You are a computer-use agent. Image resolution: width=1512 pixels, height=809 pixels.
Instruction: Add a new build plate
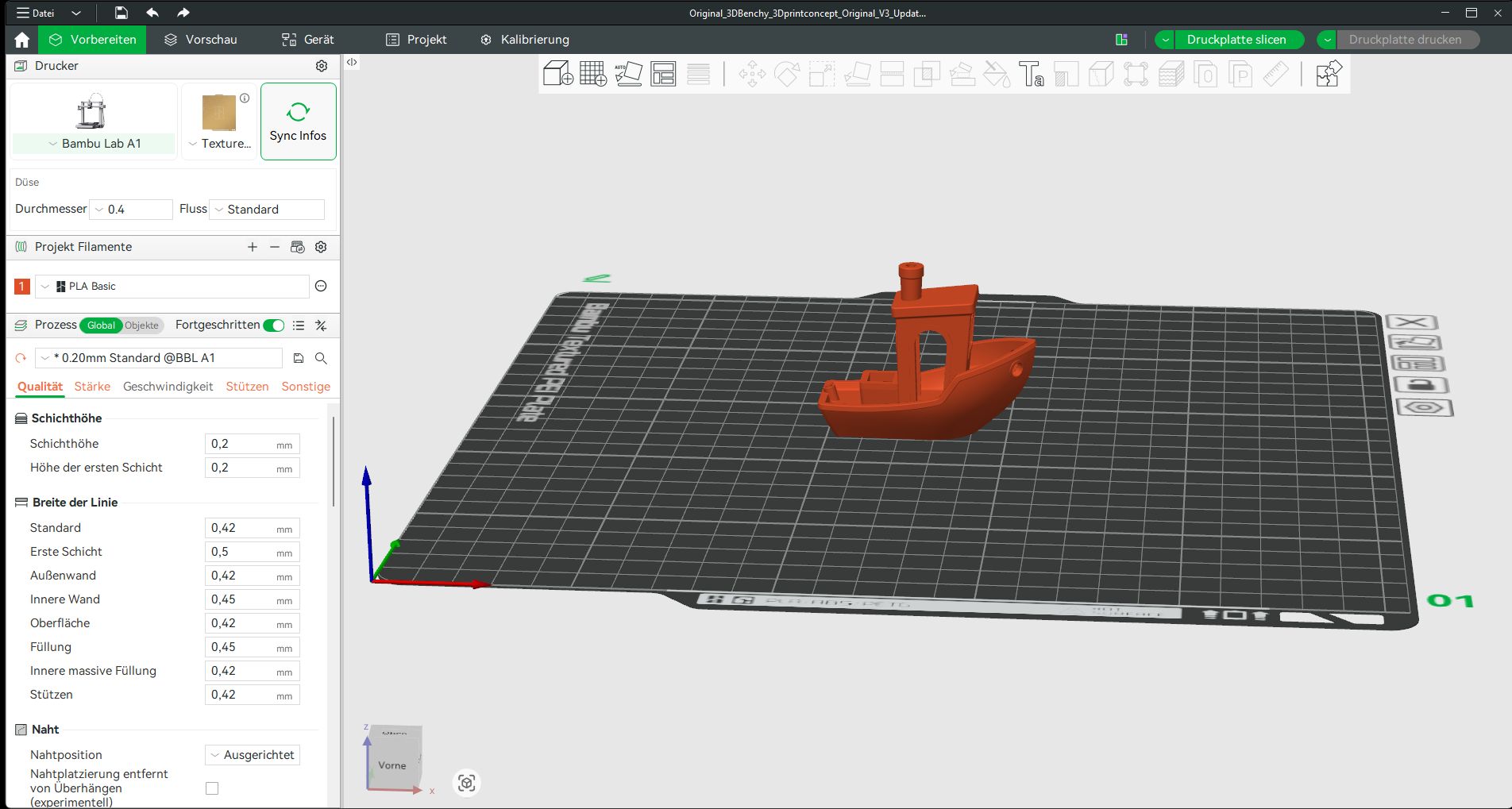click(x=592, y=74)
